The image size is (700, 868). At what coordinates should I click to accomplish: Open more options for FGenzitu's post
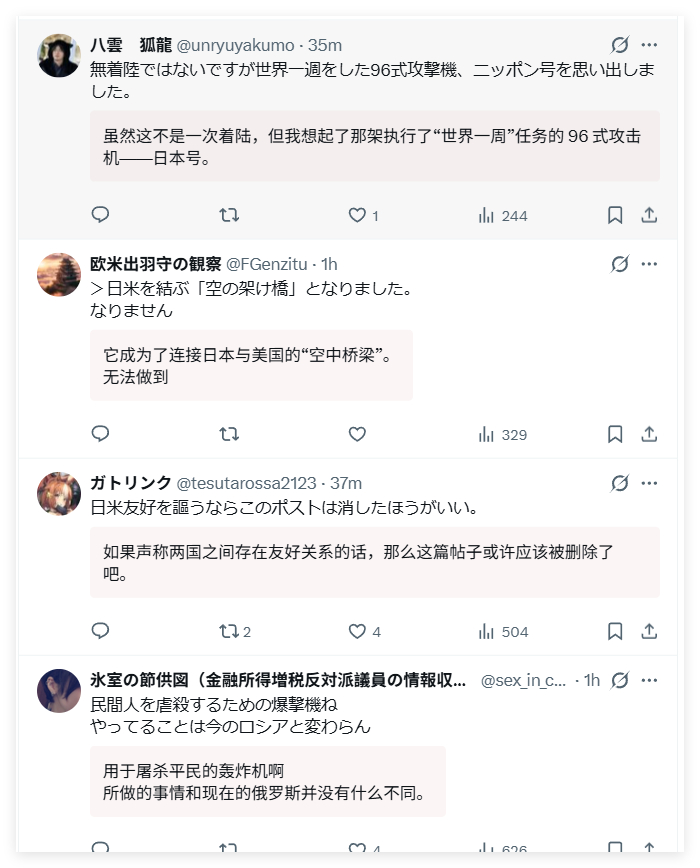[x=649, y=264]
